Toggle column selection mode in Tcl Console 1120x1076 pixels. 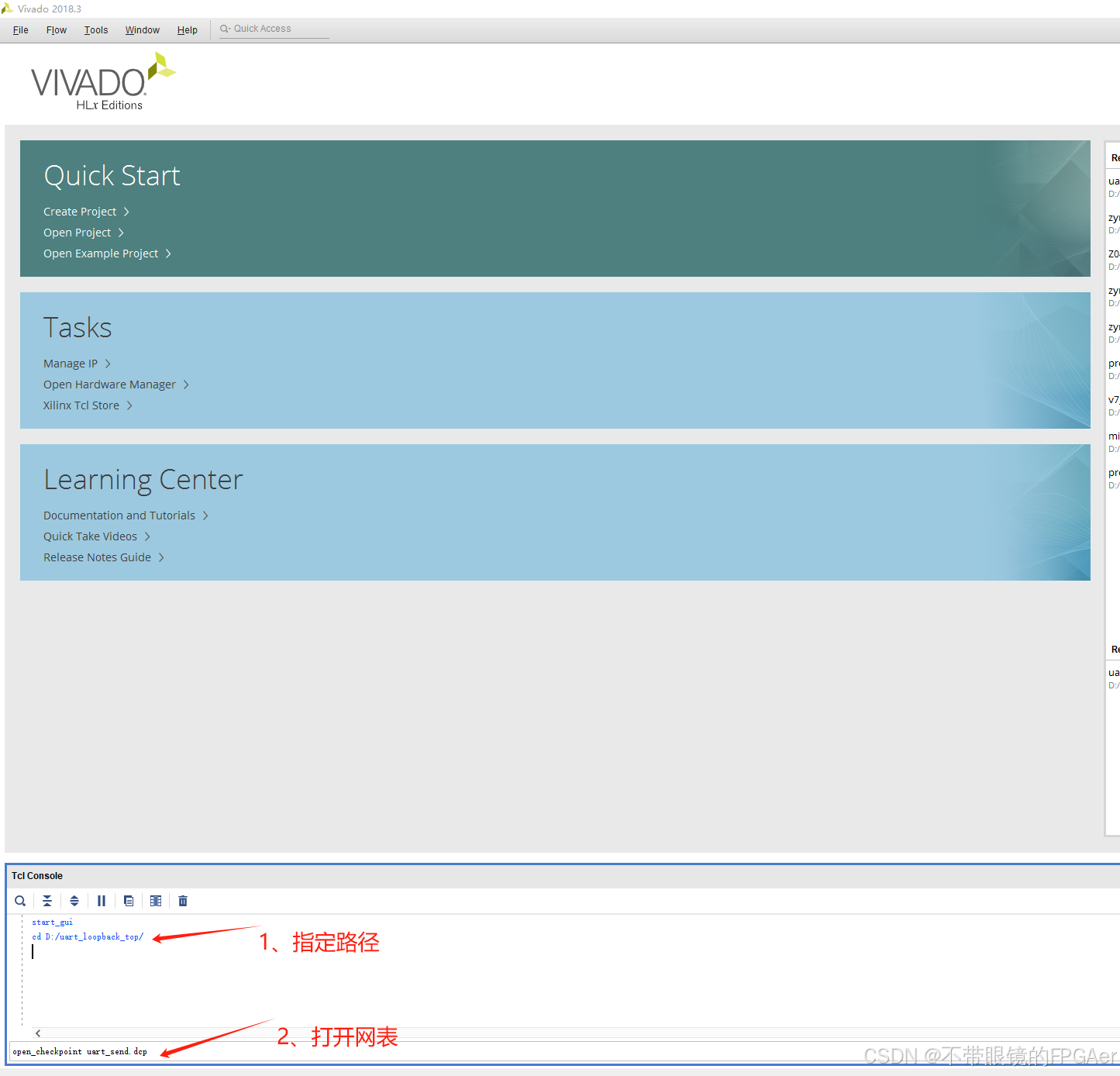tap(156, 901)
